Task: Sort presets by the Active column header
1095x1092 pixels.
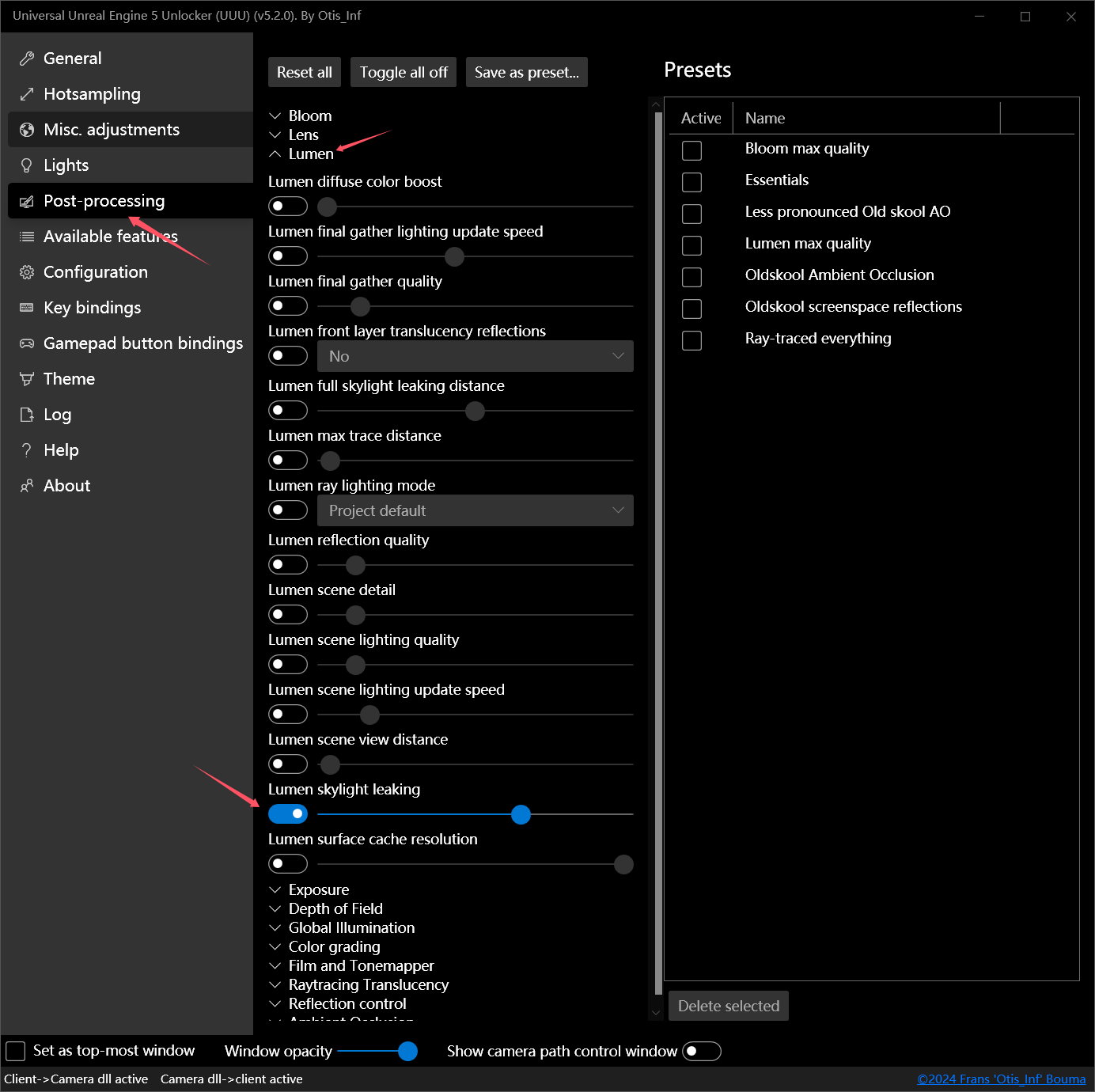Action: point(701,118)
